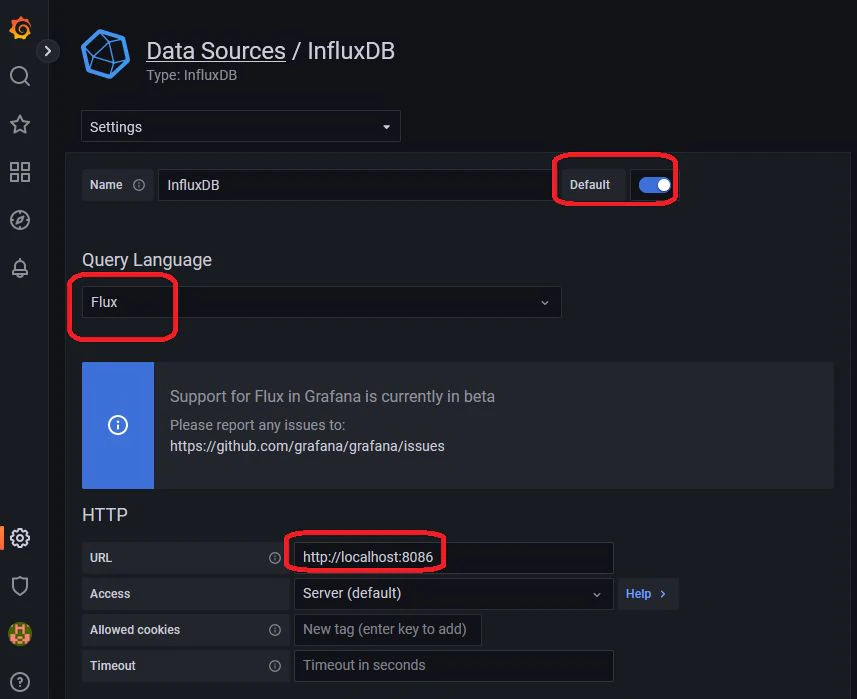
Task: Click the info icon in Flux beta notice
Action: [x=118, y=425]
